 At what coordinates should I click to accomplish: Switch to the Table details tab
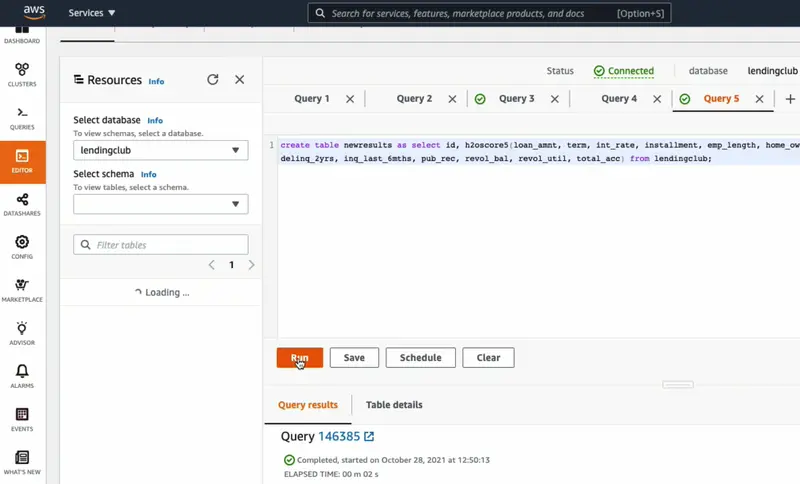(394, 405)
